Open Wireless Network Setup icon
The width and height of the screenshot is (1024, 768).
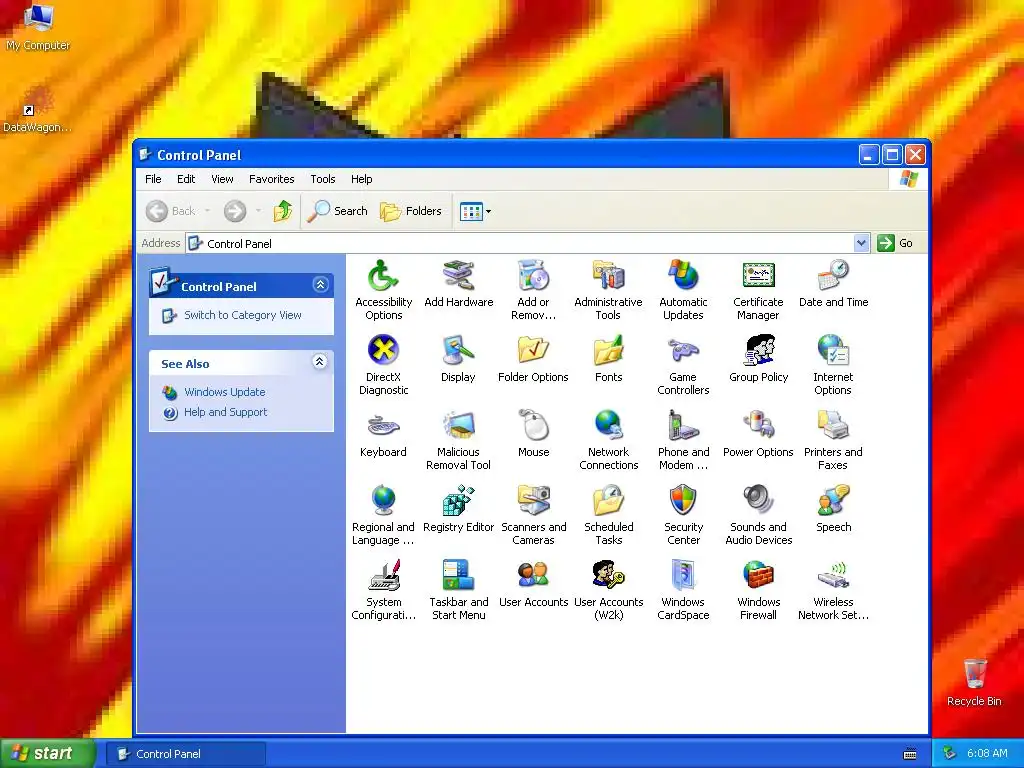point(833,576)
